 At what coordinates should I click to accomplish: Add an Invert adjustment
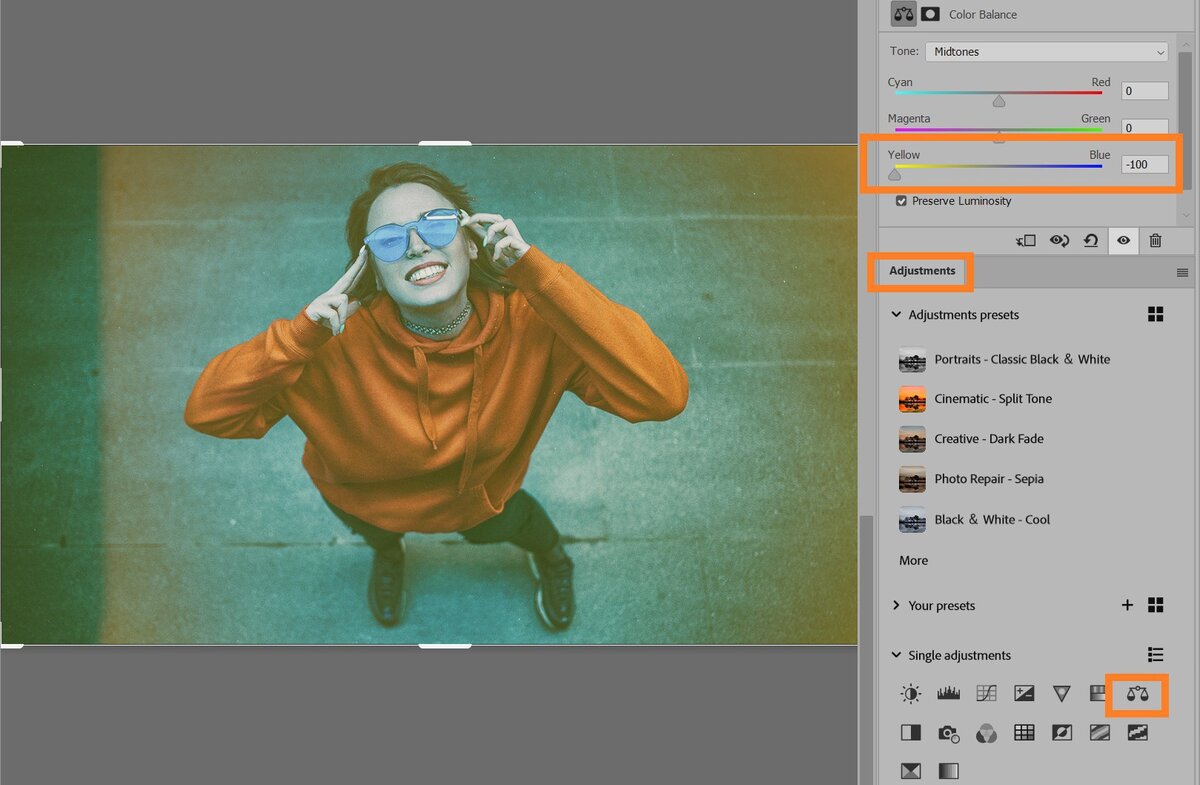click(1062, 733)
